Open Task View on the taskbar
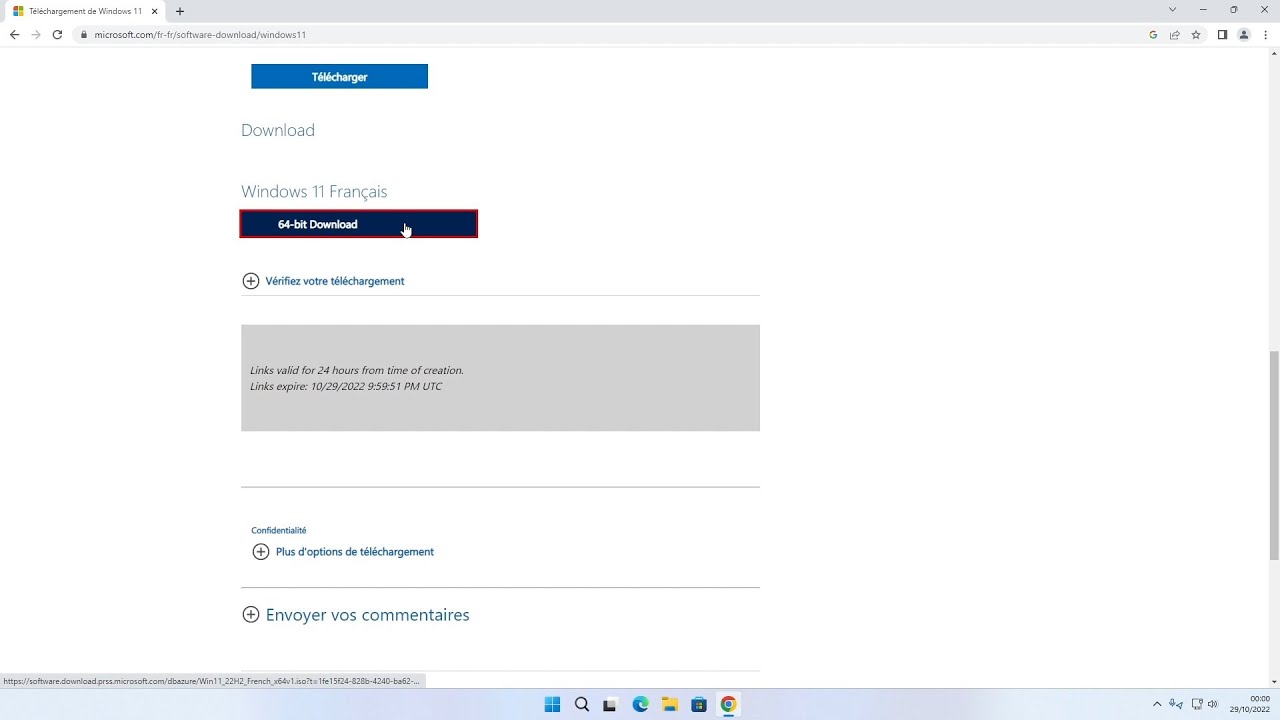 point(610,704)
